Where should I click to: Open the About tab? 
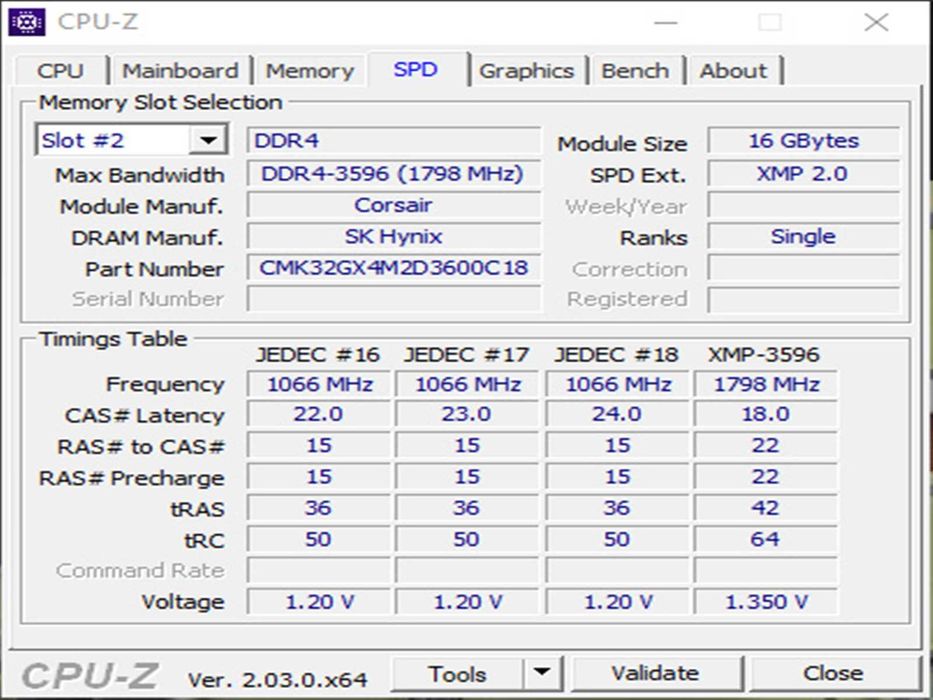point(733,71)
